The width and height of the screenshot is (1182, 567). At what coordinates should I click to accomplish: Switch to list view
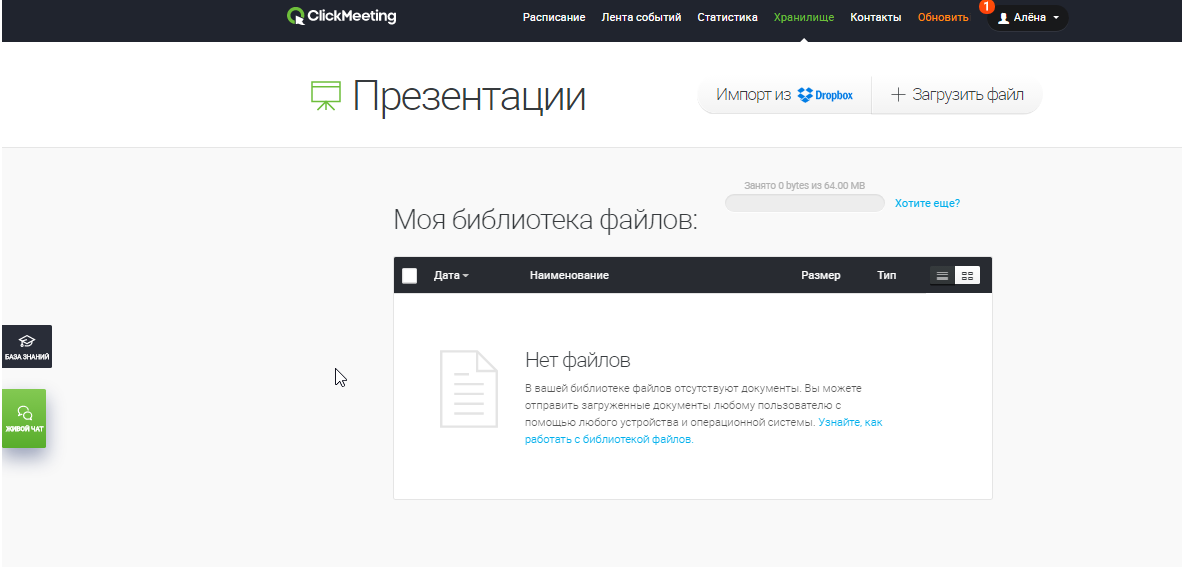(942, 276)
